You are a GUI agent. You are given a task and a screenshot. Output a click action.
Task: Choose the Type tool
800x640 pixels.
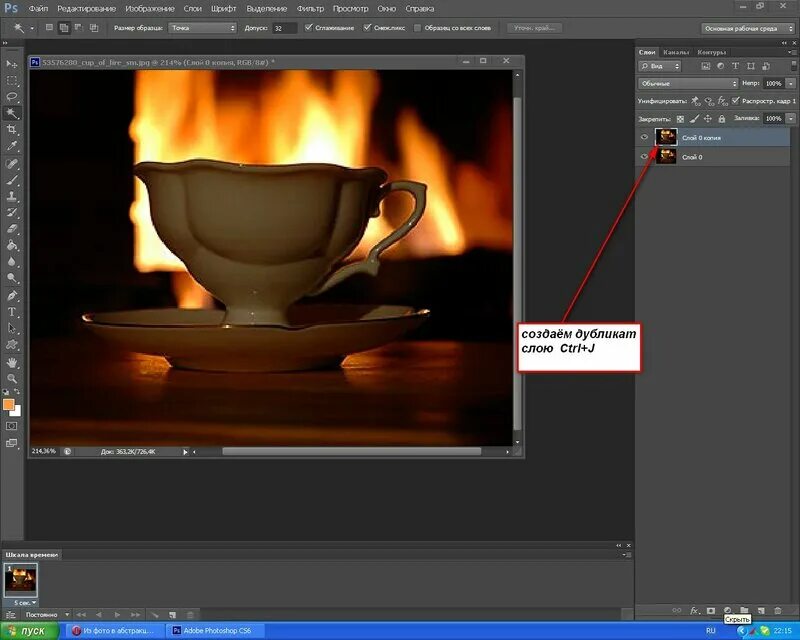(x=12, y=312)
